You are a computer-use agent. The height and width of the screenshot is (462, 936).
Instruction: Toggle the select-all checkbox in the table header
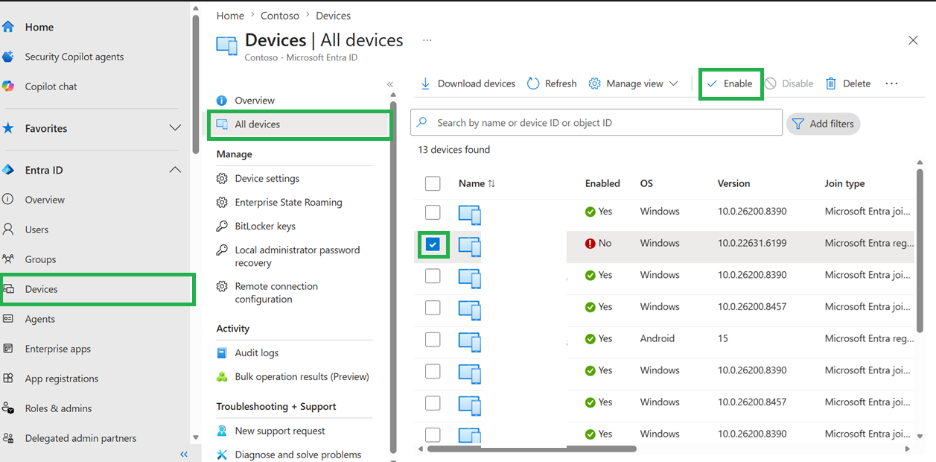(x=433, y=183)
